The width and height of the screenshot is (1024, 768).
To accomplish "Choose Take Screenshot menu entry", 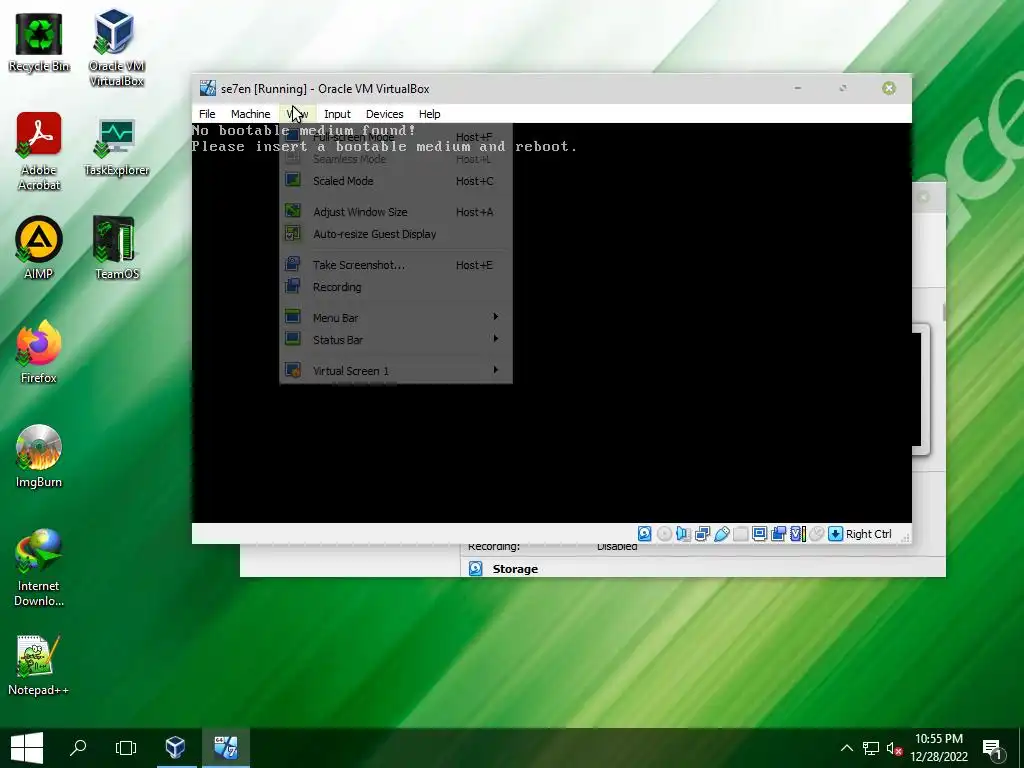I will point(396,264).
